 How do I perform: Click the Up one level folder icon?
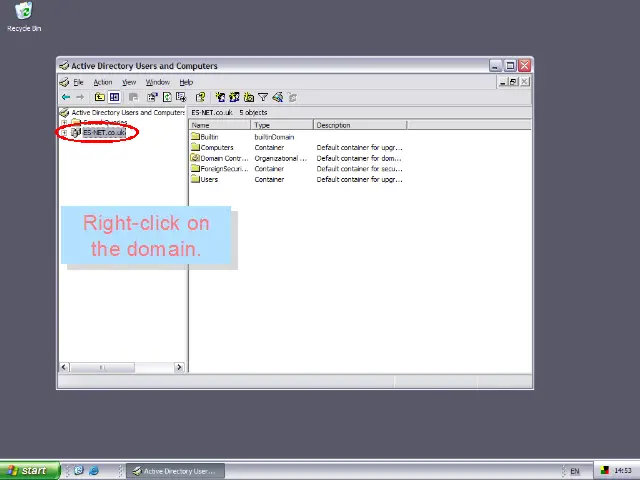coord(100,97)
